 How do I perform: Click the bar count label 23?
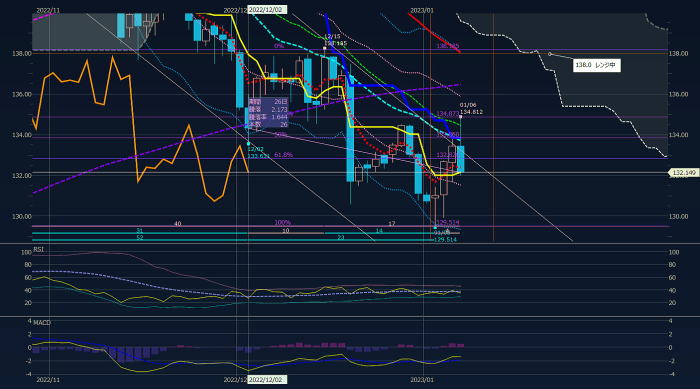click(x=341, y=238)
